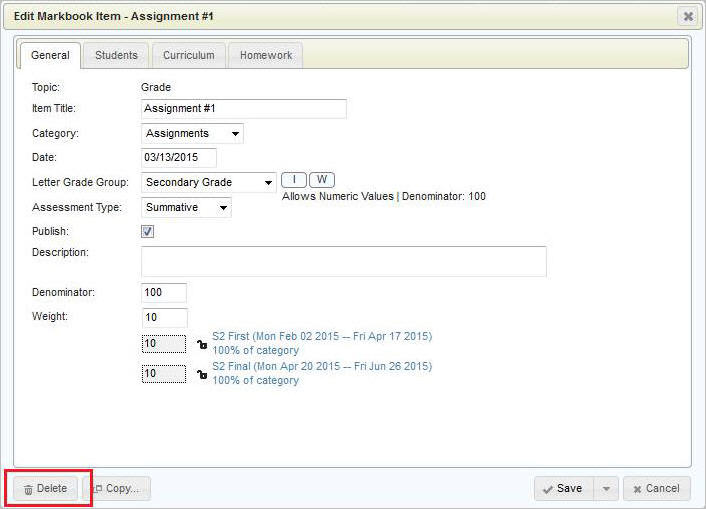The image size is (706, 509).
Task: Click the I letter grade button
Action: point(293,180)
